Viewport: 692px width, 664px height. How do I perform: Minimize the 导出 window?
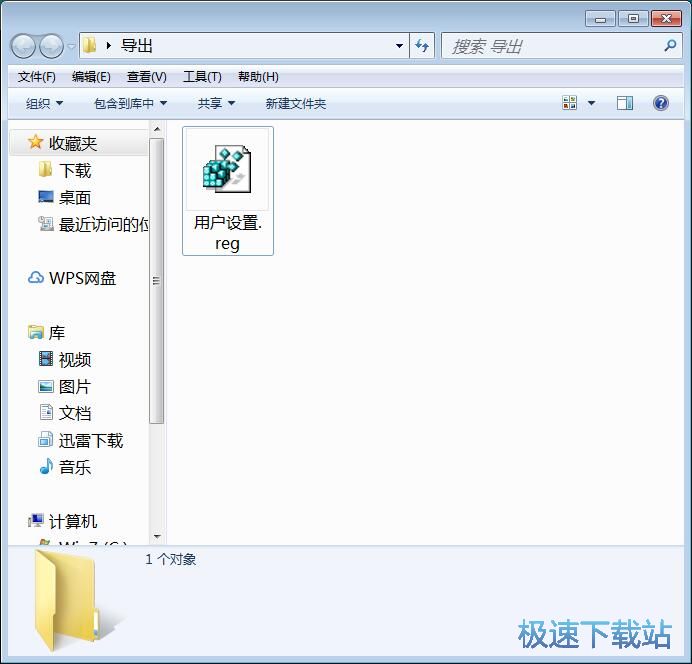point(600,19)
